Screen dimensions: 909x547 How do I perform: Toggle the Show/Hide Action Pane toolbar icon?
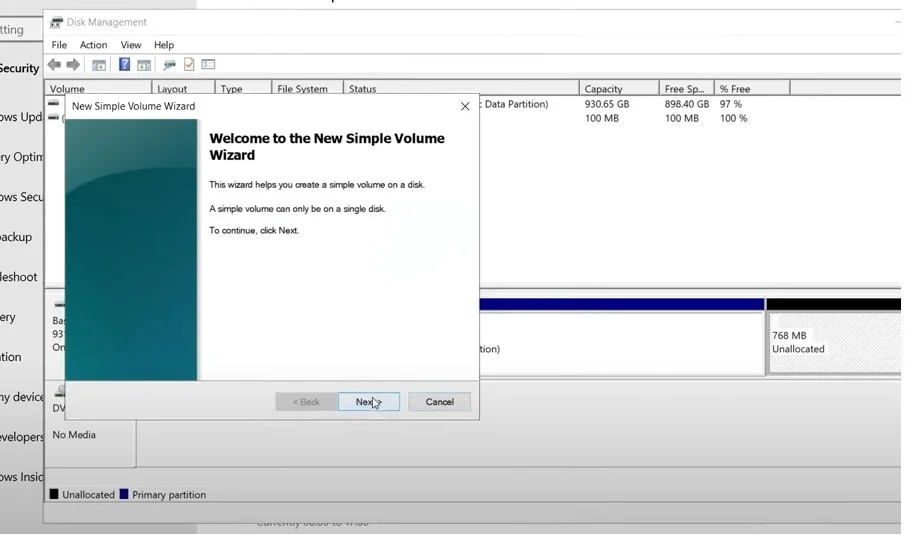[144, 65]
